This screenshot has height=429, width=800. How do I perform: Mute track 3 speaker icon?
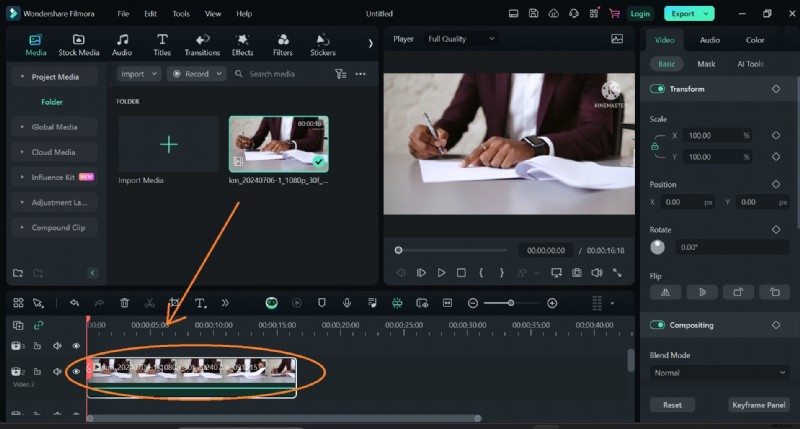click(57, 346)
